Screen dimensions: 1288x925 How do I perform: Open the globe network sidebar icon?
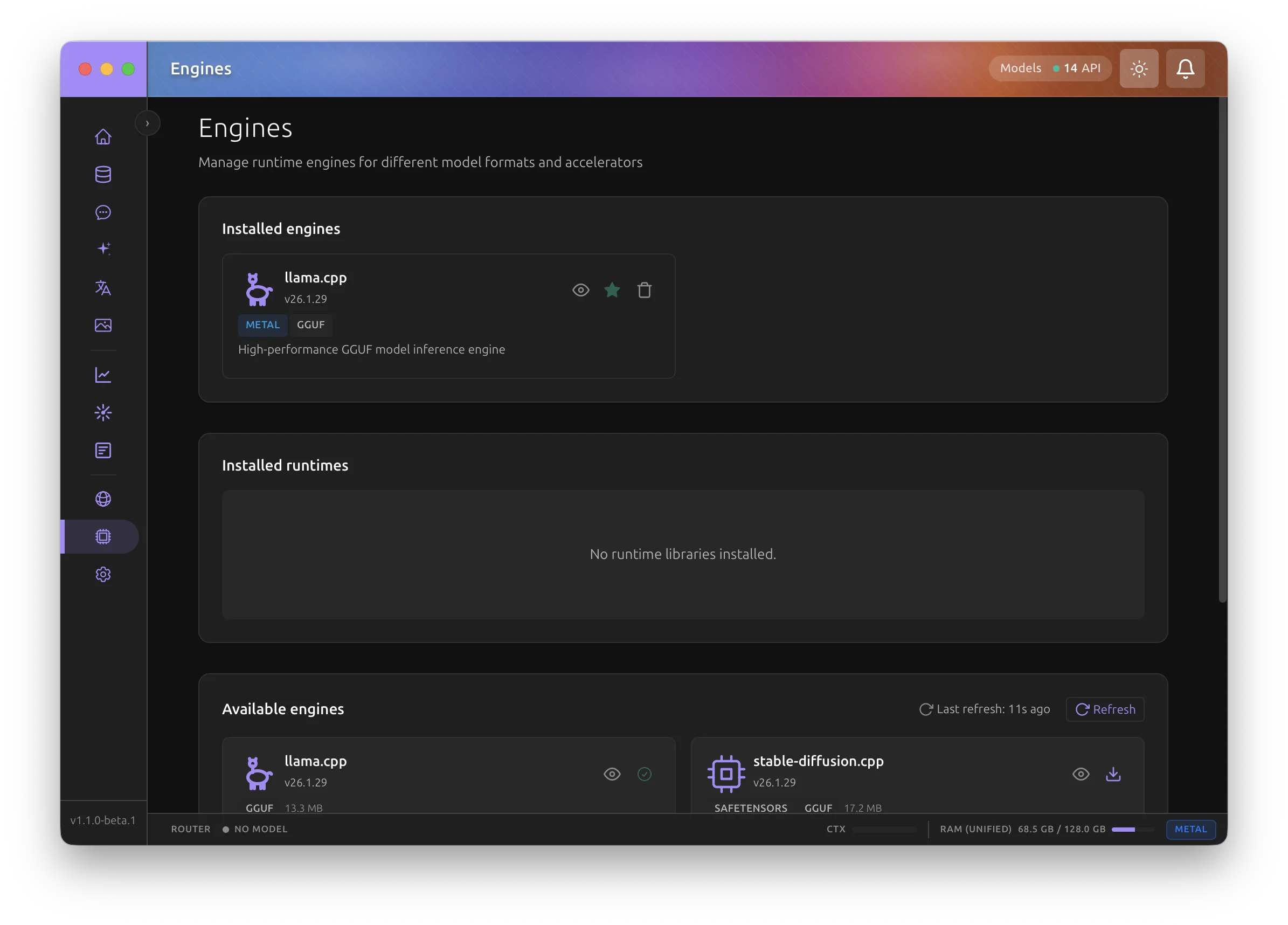(x=103, y=499)
